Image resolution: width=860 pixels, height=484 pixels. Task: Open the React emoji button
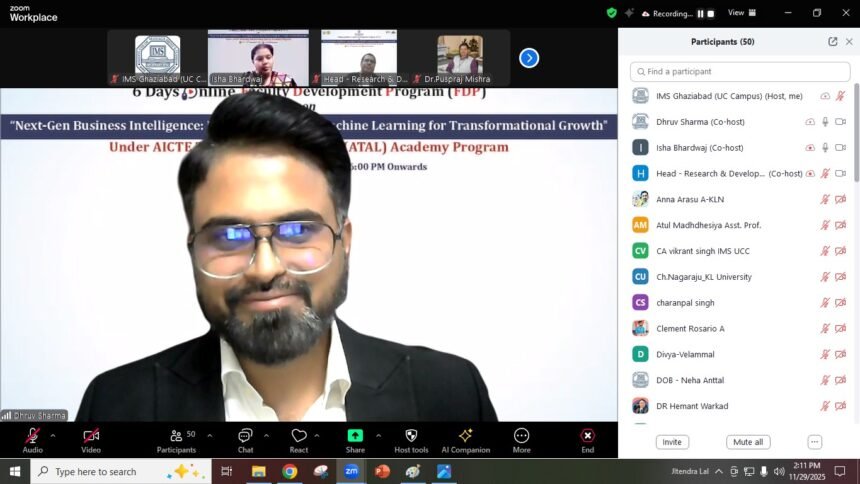point(299,436)
